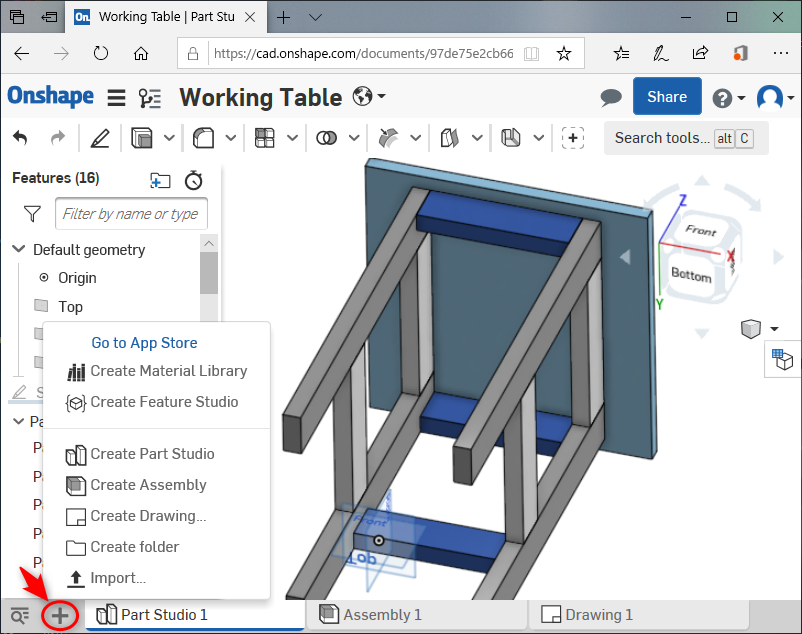Add page to favorites with star icon
This screenshot has height=634, width=802.
[564, 53]
